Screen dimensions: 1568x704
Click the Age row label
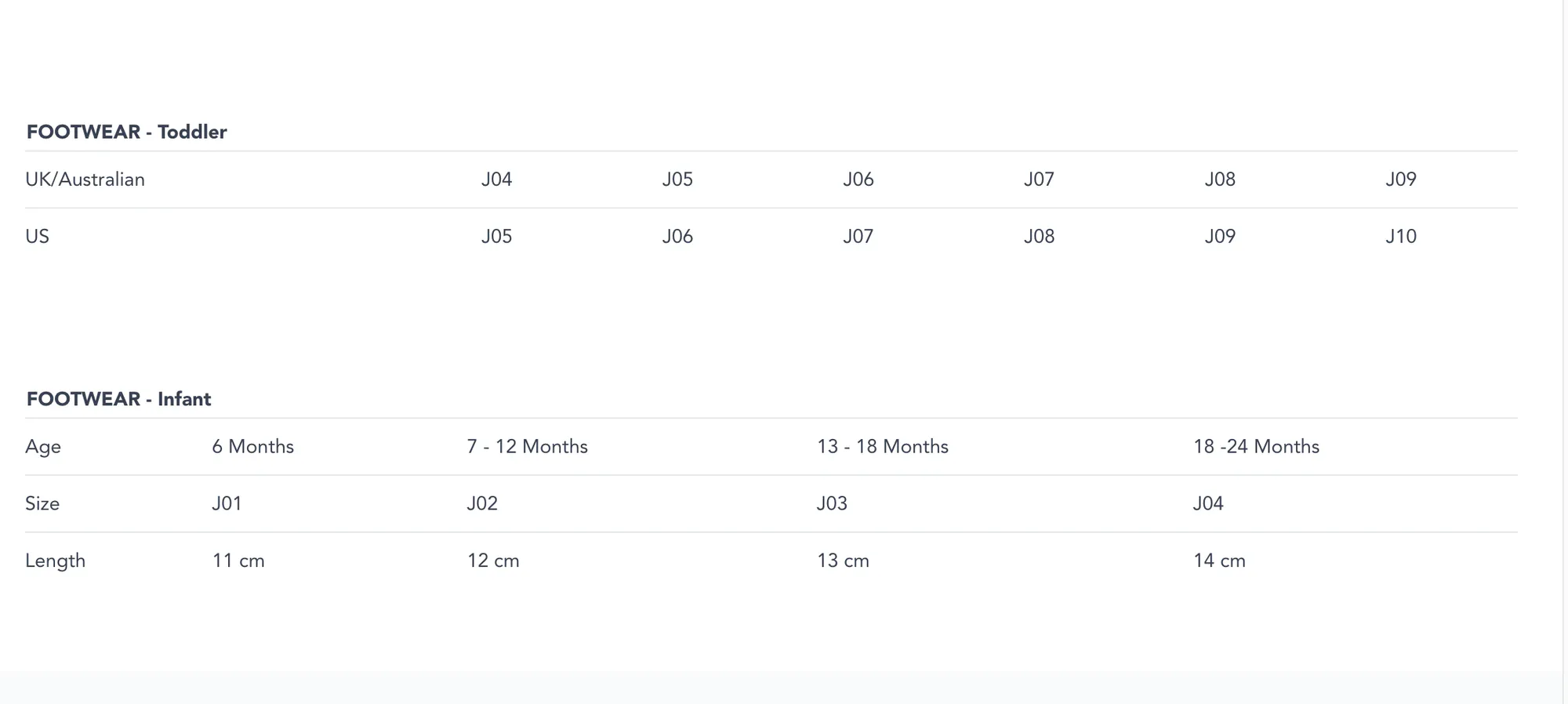(x=43, y=447)
